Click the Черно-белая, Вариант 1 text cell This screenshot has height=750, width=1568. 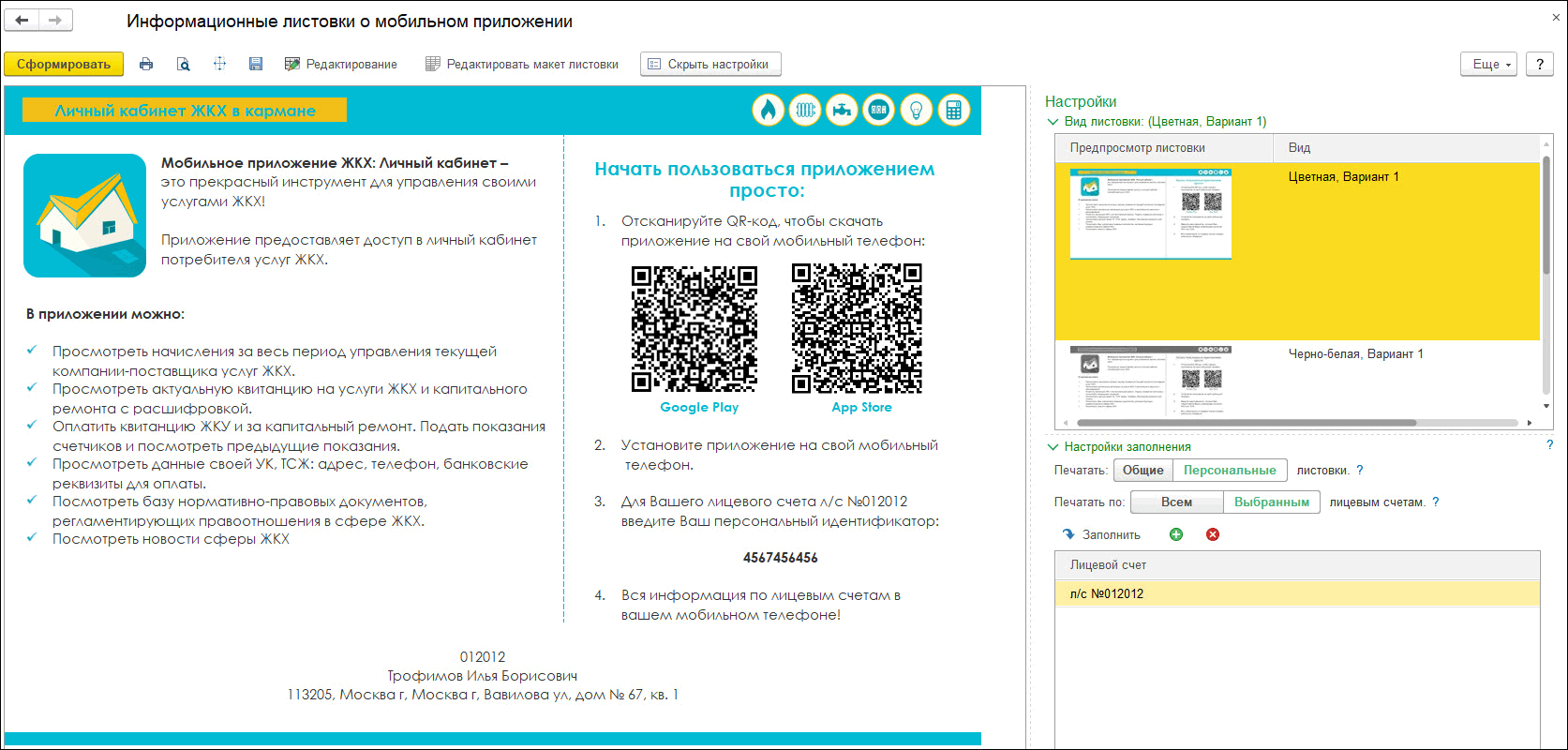point(1355,353)
